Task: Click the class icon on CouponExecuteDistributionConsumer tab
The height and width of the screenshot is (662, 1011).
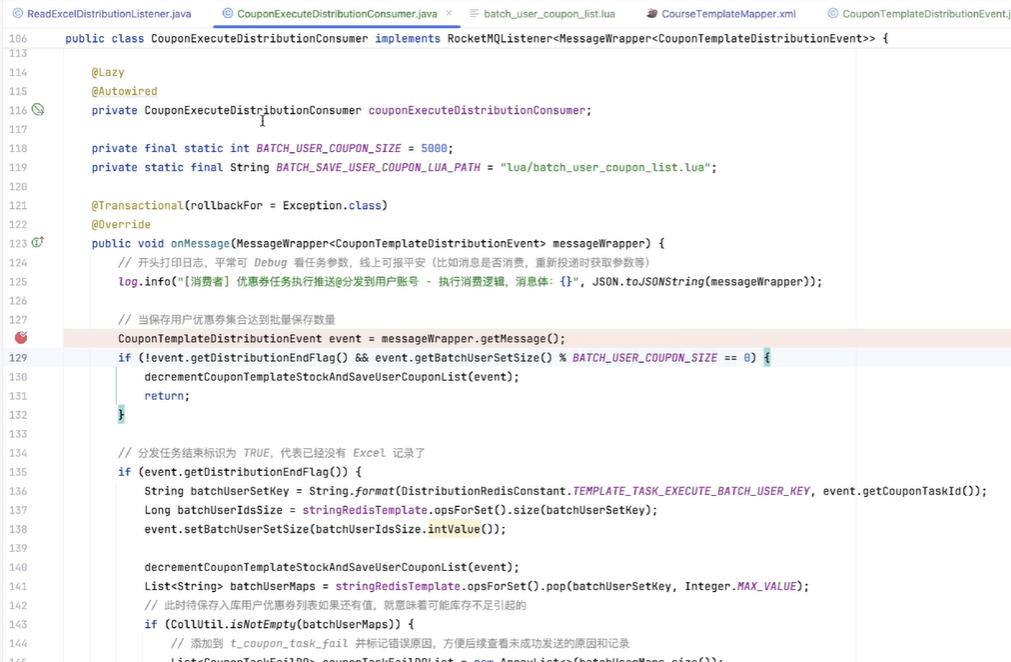Action: tap(227, 14)
